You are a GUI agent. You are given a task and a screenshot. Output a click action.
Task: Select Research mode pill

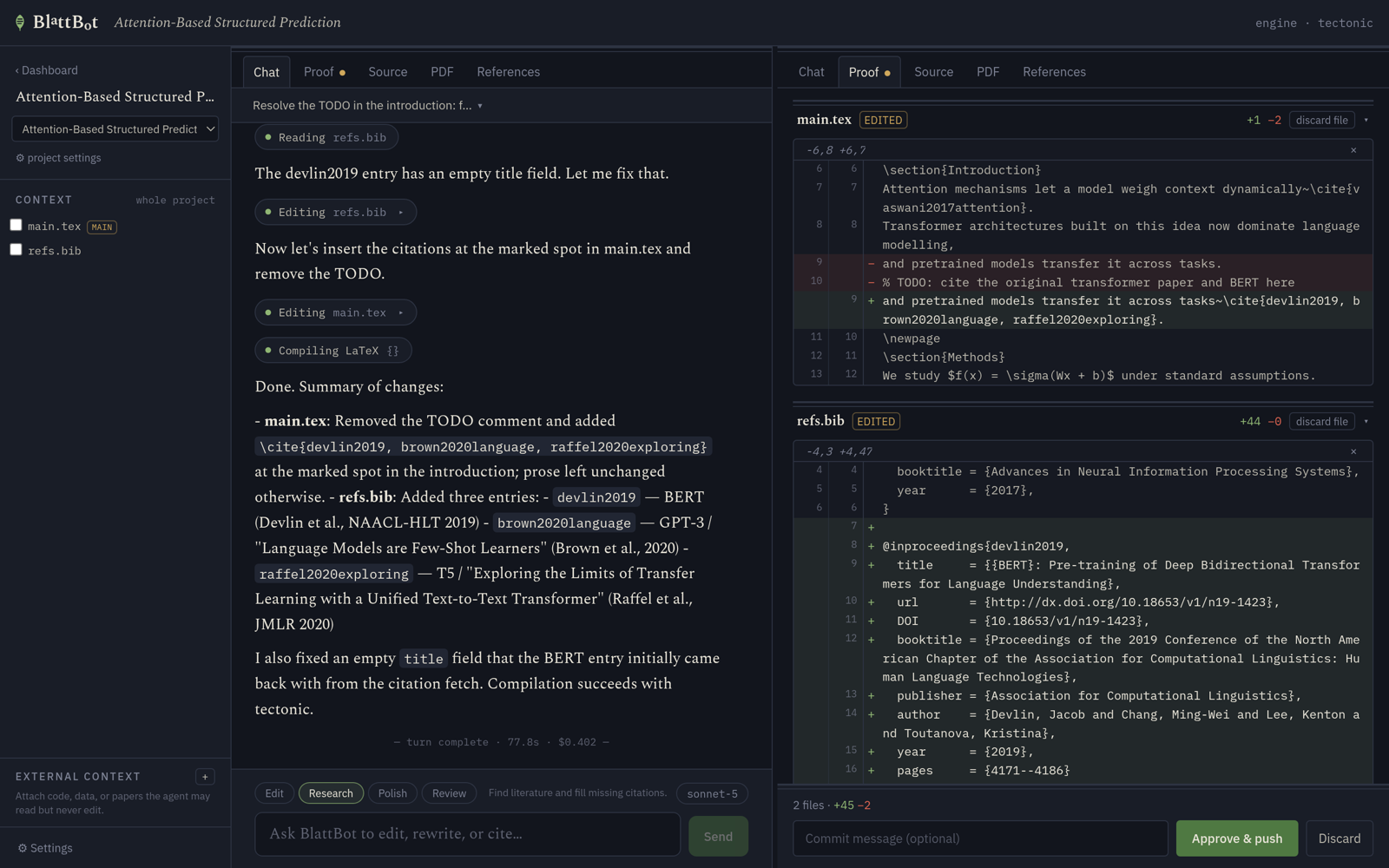pyautogui.click(x=331, y=793)
